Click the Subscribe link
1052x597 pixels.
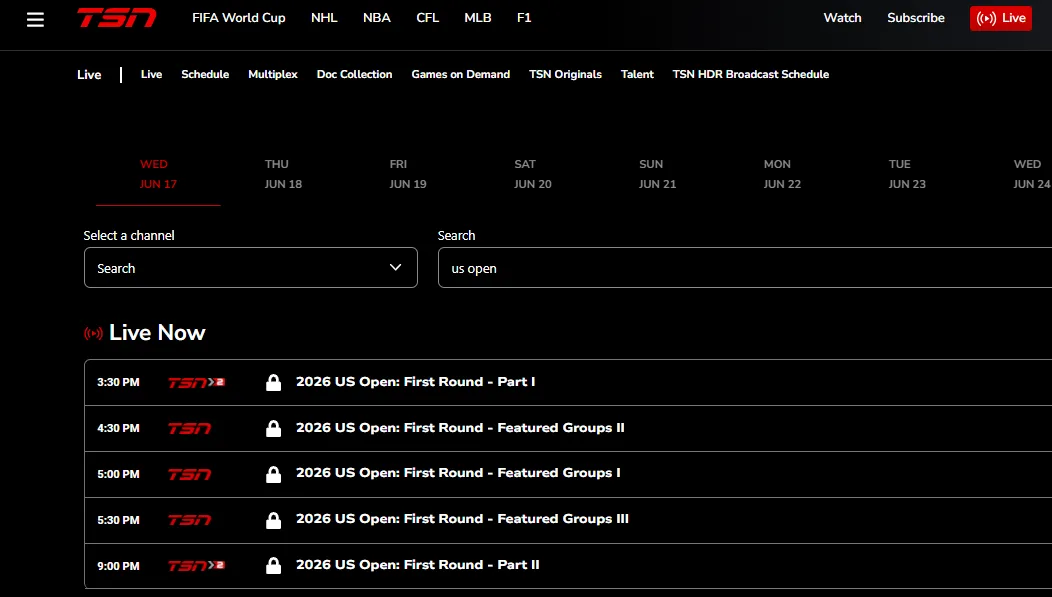tap(916, 18)
